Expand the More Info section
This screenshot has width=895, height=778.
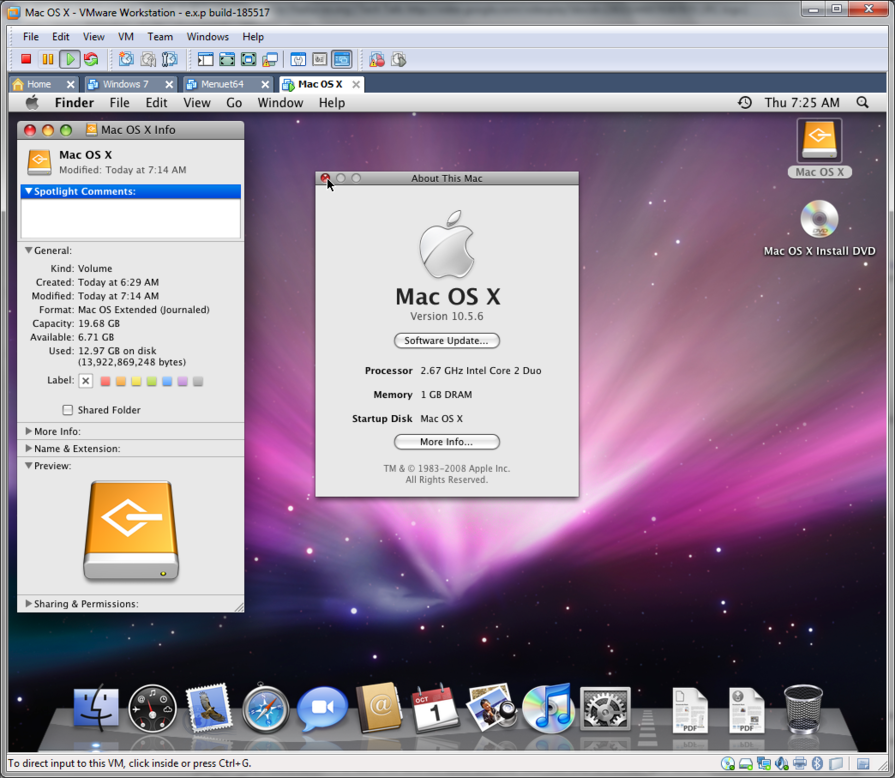(29, 432)
